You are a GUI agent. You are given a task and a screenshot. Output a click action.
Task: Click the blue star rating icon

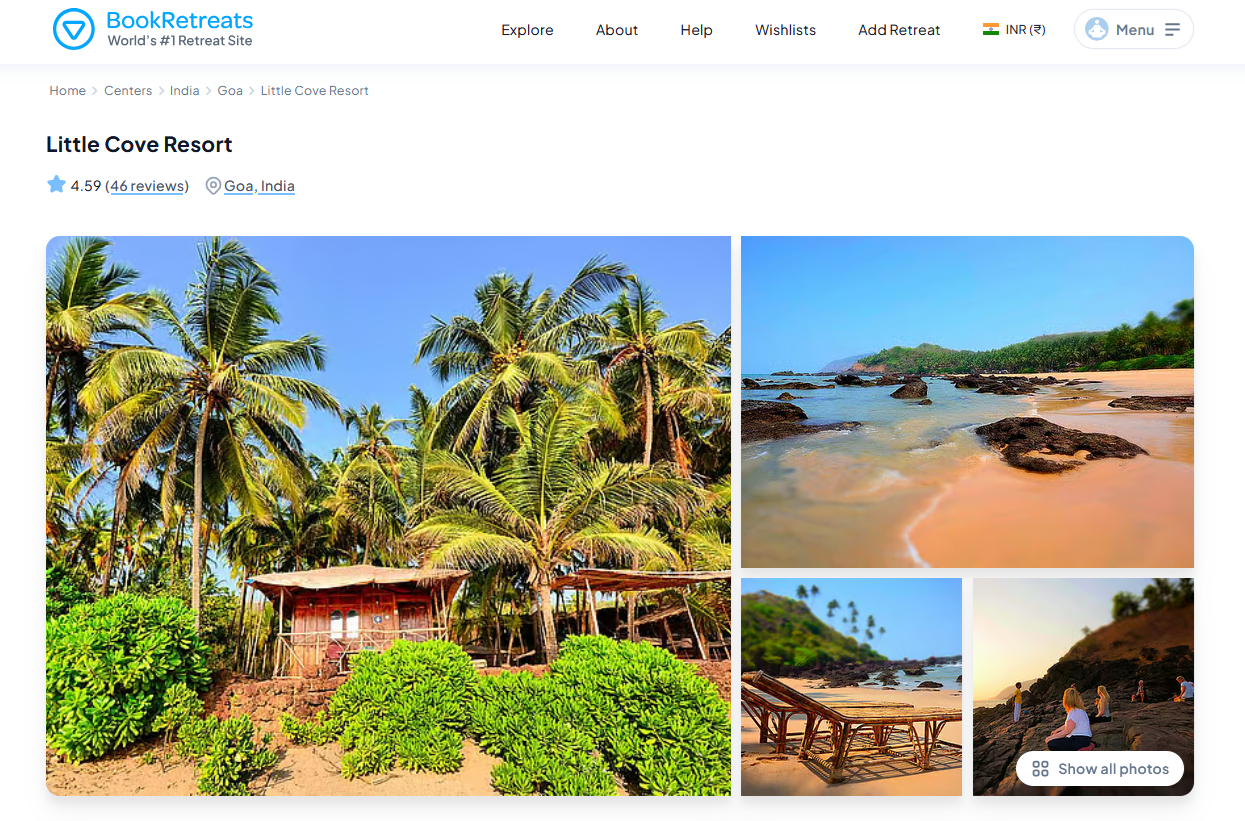pos(56,184)
